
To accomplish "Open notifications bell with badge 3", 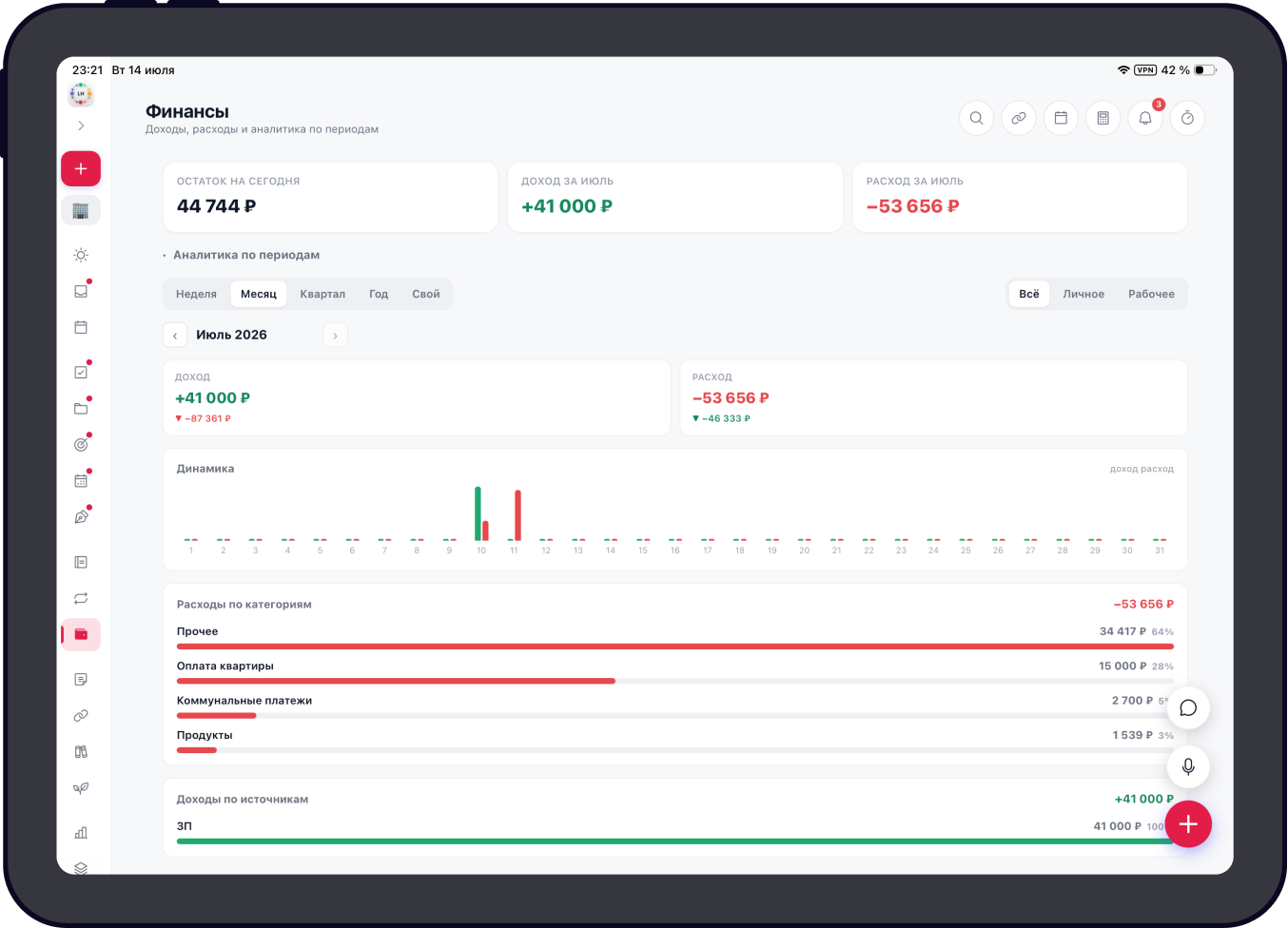I will pos(1145,118).
